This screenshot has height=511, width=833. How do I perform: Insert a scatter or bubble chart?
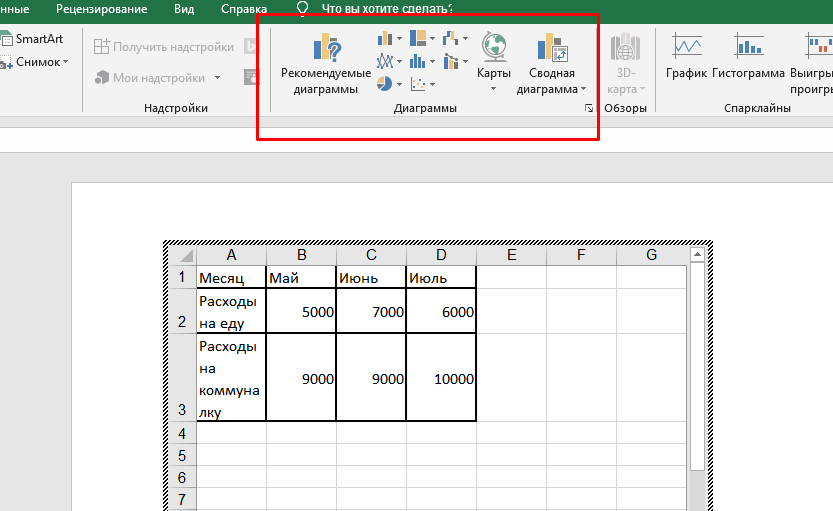(x=419, y=85)
